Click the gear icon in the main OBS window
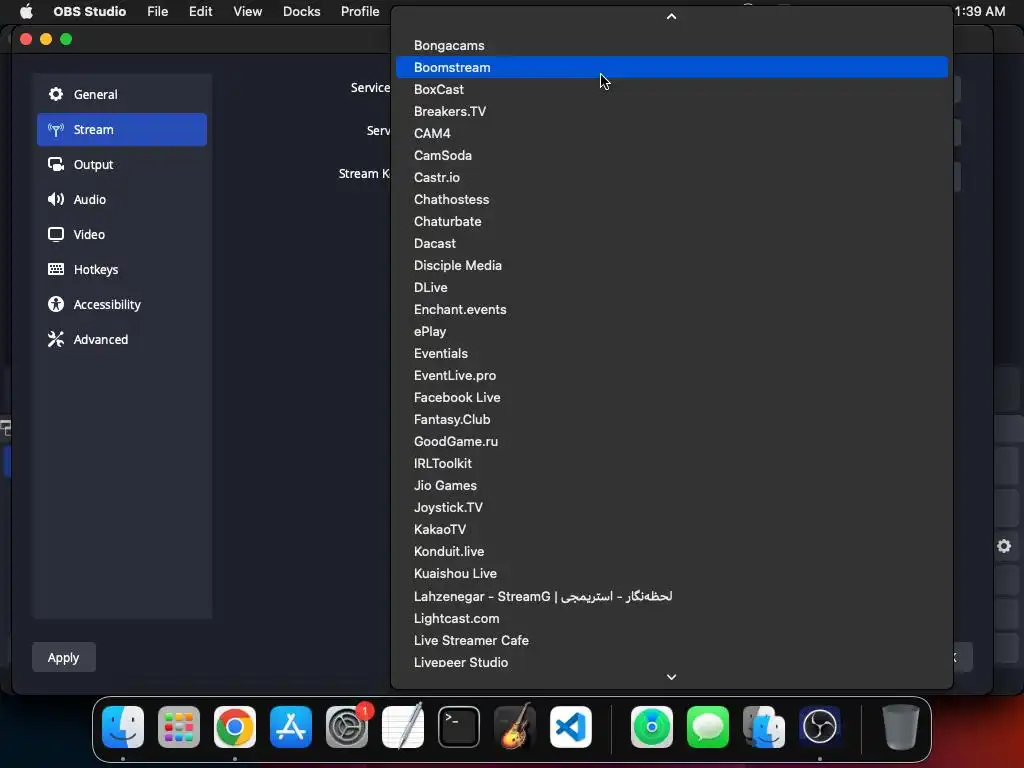Viewport: 1024px width, 768px height. point(1004,546)
